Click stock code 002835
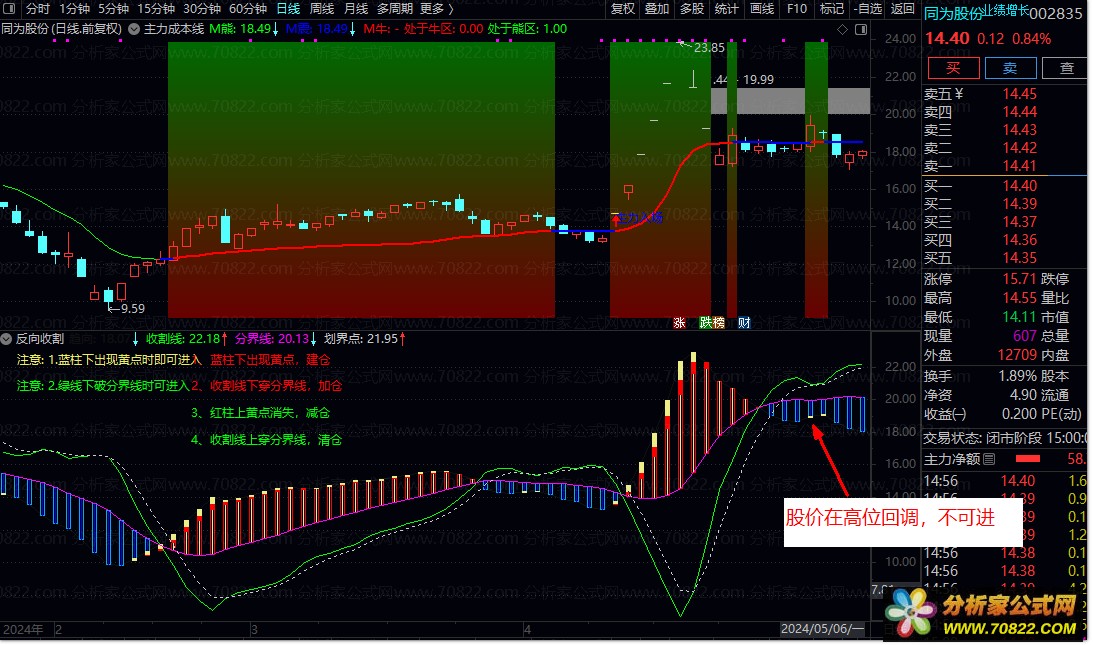The image size is (1093, 645). click(x=1055, y=14)
